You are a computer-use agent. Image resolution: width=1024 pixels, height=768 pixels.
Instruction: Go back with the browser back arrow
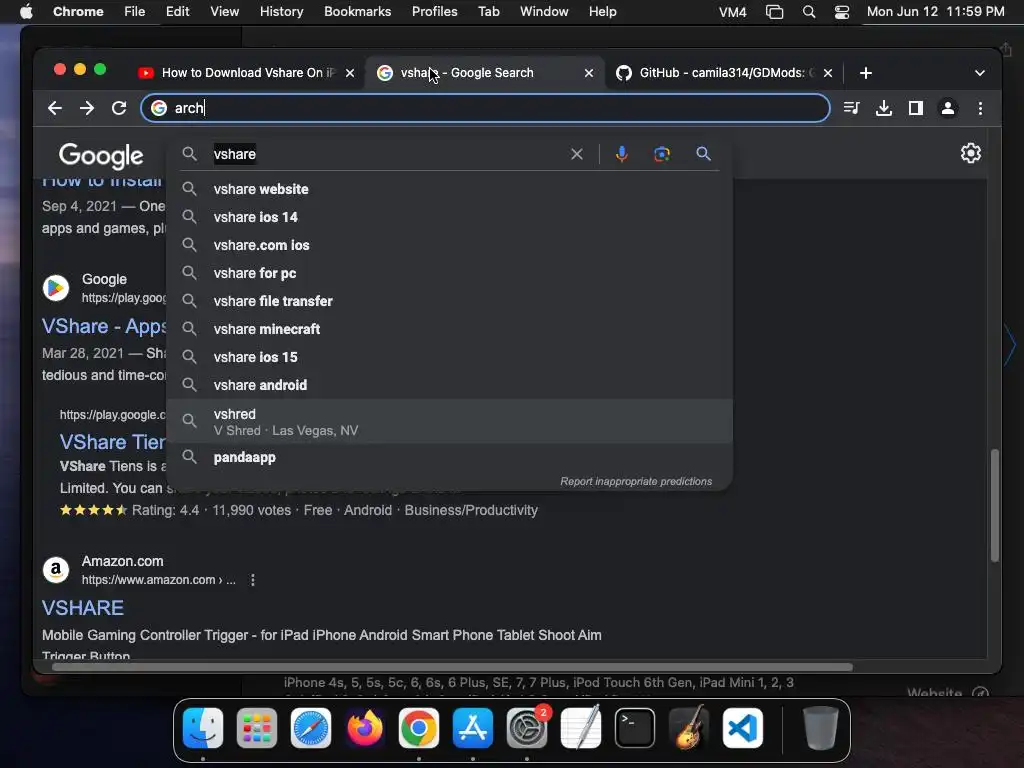point(55,108)
